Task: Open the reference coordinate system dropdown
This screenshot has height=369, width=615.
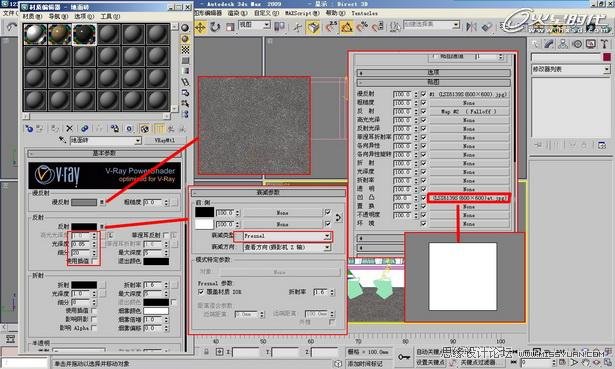Action: click(267, 25)
